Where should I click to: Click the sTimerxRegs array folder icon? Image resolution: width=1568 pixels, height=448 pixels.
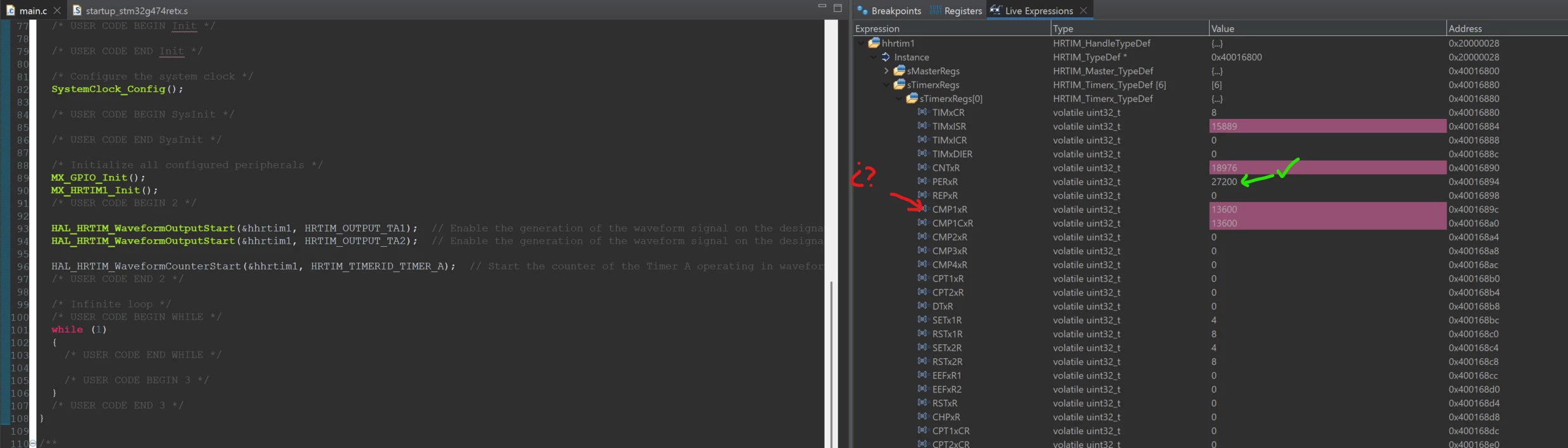point(900,85)
